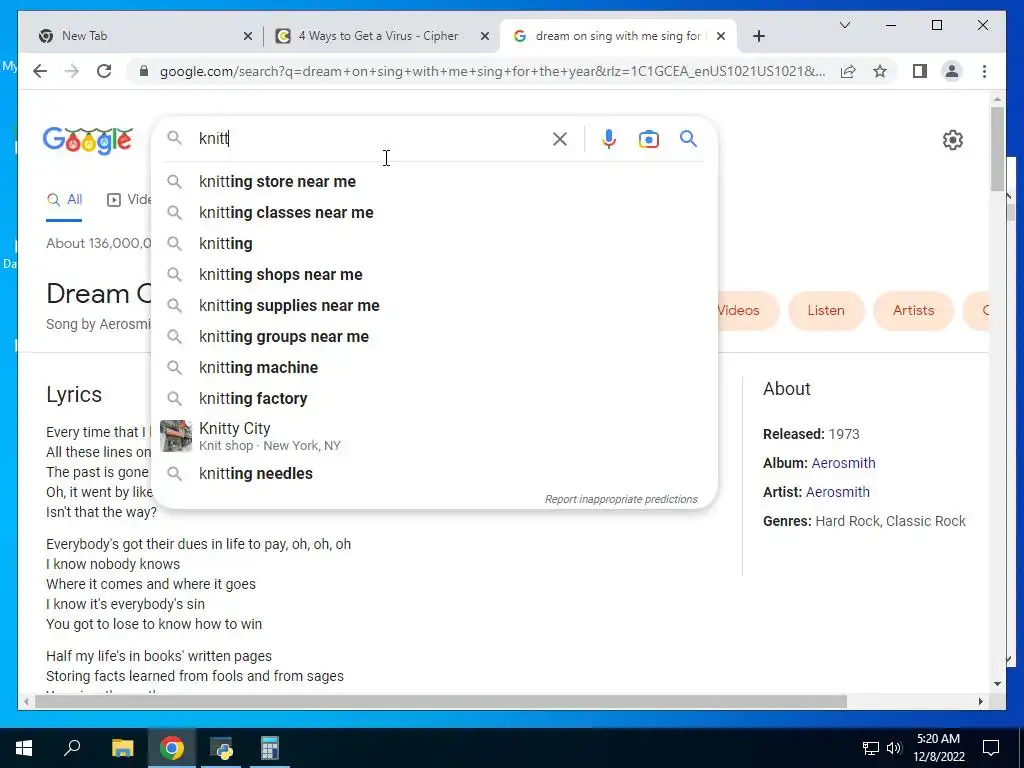Image resolution: width=1024 pixels, height=768 pixels.
Task: View site information padlock icon
Action: pos(144,71)
